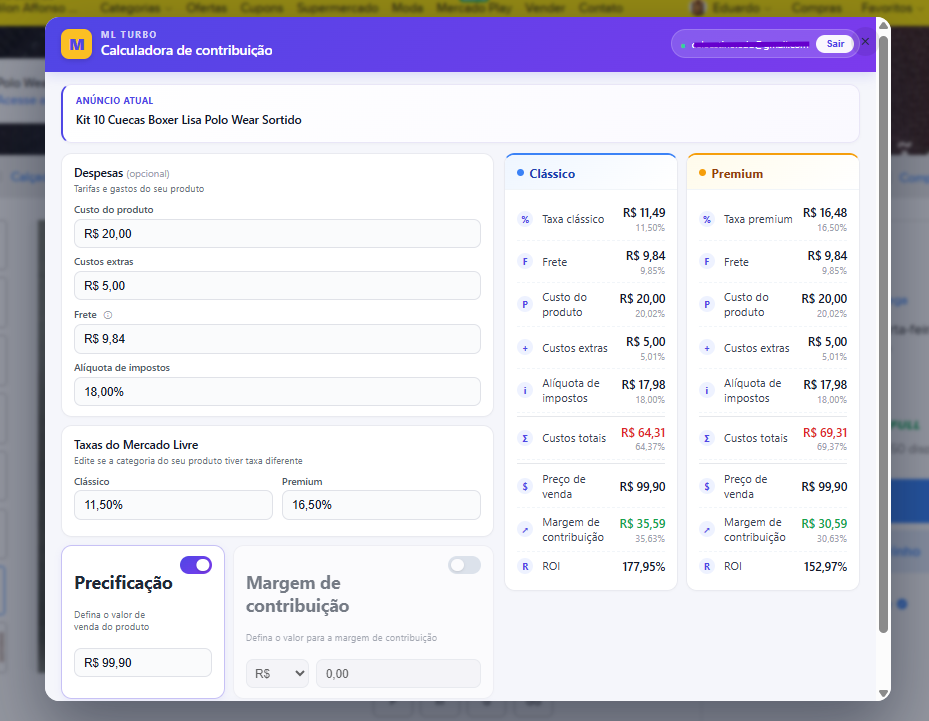
Task: Click the F icon in Premium Frete row
Action: (x=707, y=262)
